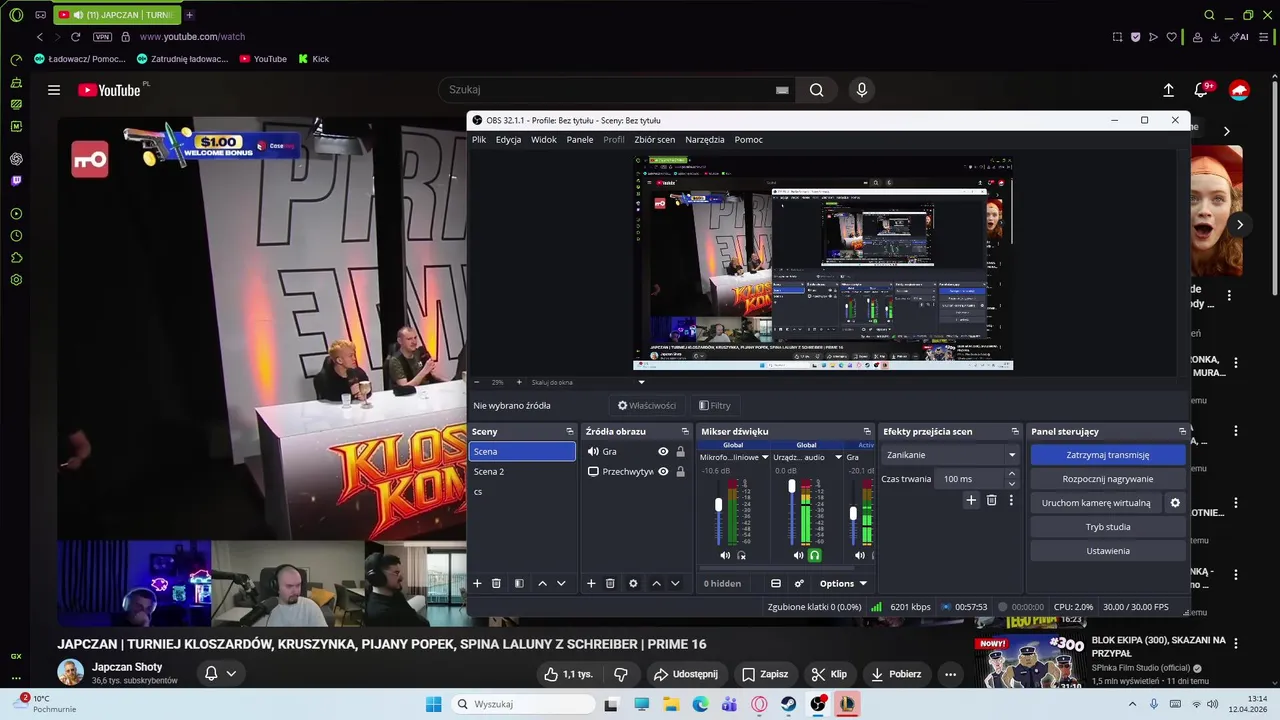Delete source with Źródła obrazu trash icon
1280x720 pixels.
(610, 583)
